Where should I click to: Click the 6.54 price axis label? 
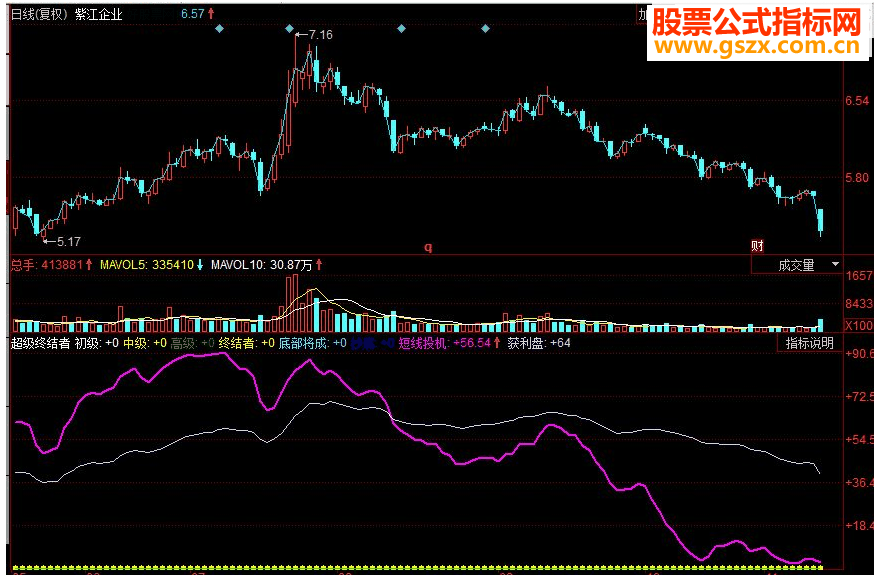click(x=858, y=101)
